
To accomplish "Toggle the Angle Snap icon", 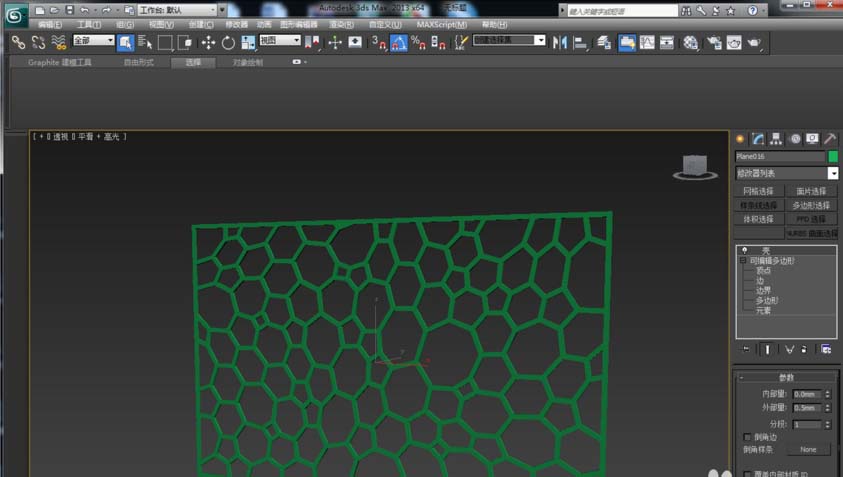I will click(x=398, y=42).
